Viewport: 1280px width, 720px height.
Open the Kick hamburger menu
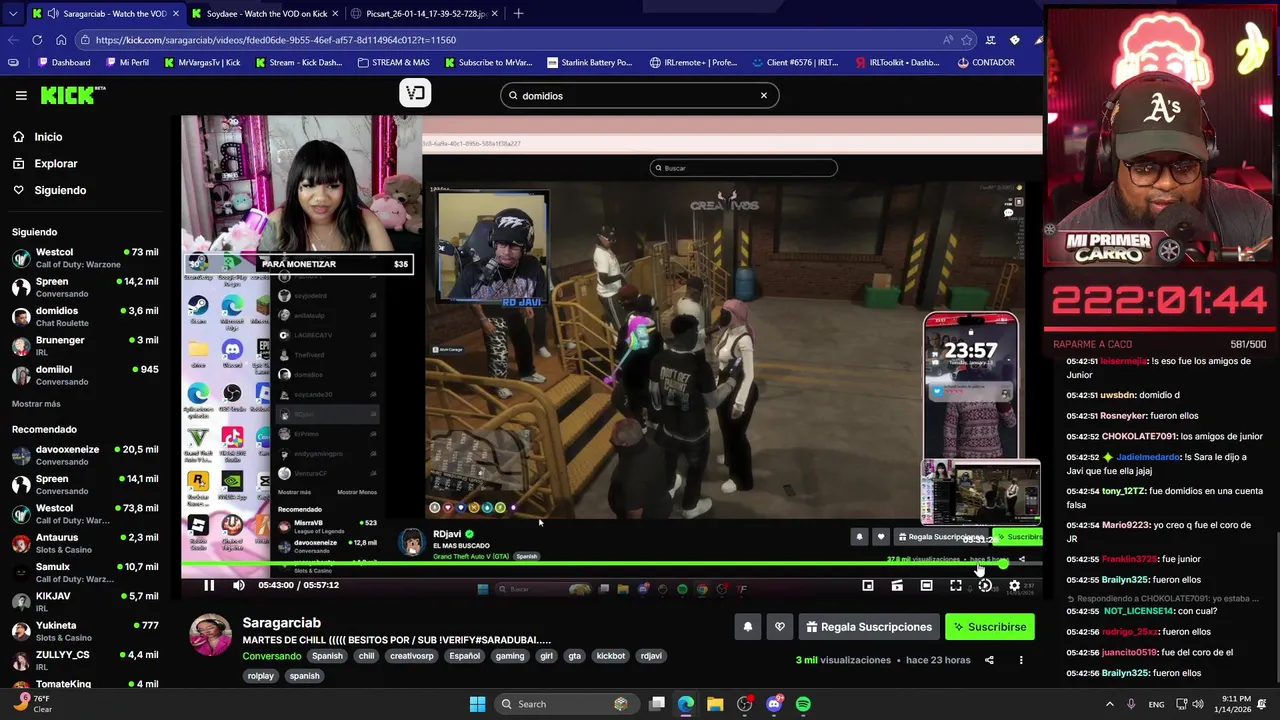coord(21,95)
